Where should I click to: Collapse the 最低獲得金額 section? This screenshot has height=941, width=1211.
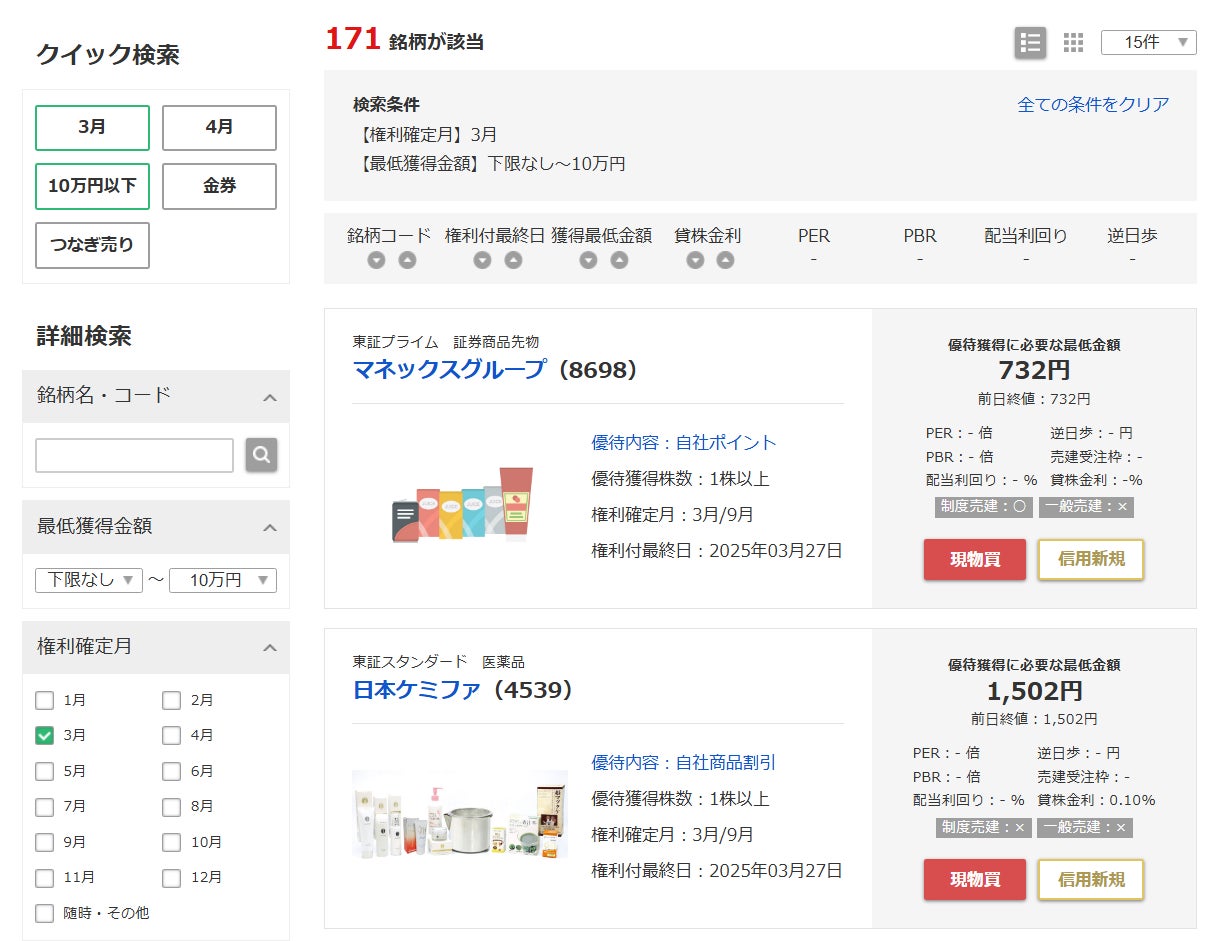click(156, 527)
